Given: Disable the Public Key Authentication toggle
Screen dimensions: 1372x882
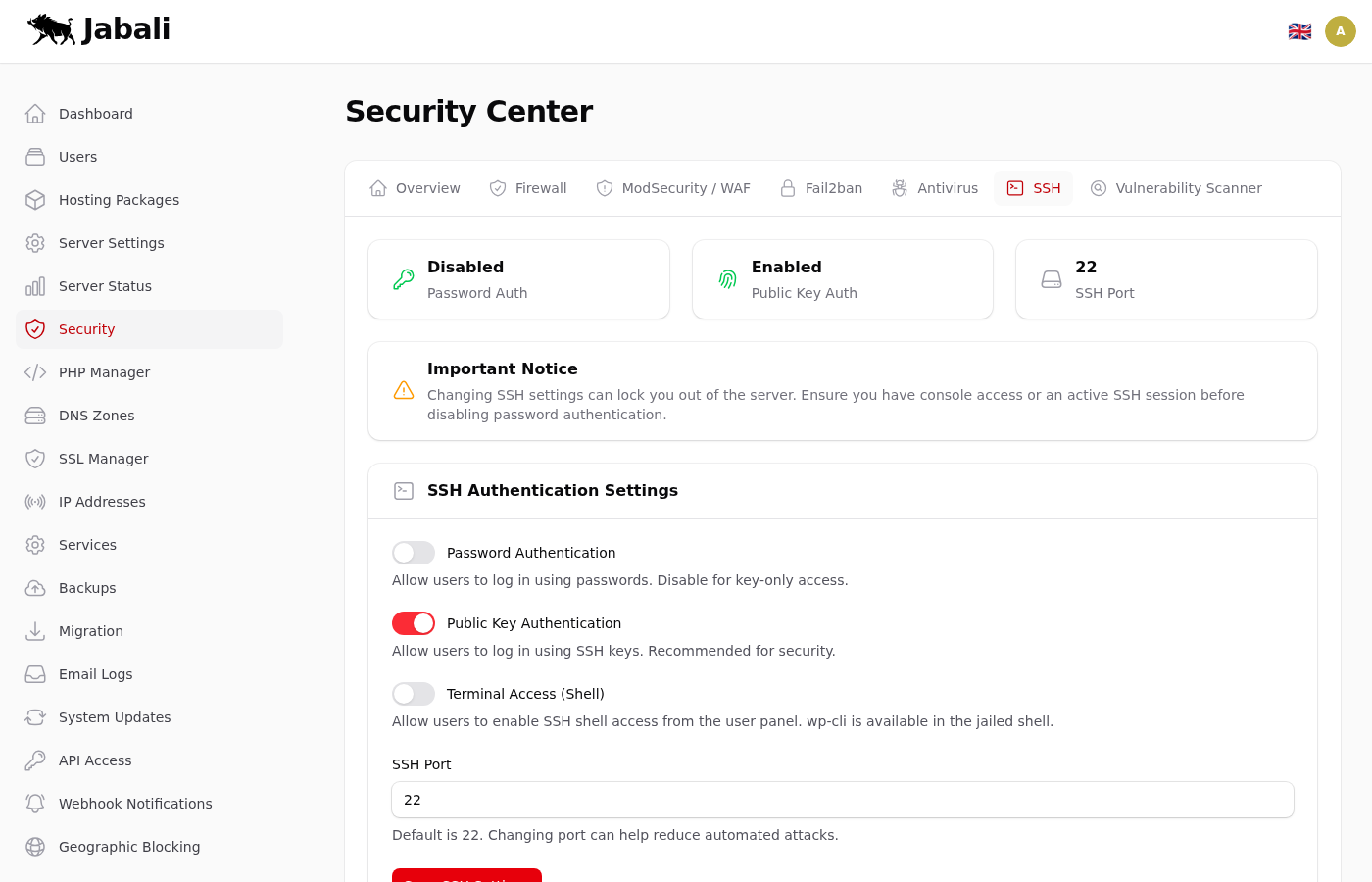Looking at the screenshot, I should pyautogui.click(x=414, y=623).
